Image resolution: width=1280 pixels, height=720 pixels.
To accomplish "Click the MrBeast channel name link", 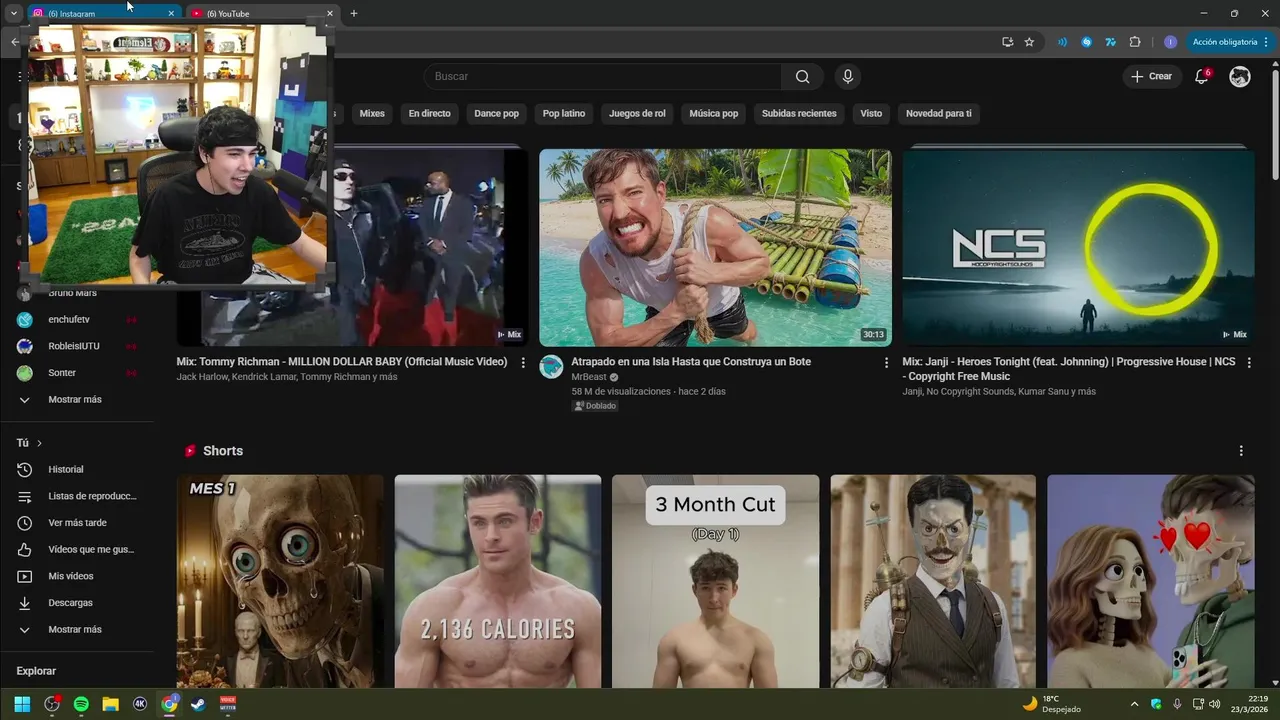I will tap(589, 377).
